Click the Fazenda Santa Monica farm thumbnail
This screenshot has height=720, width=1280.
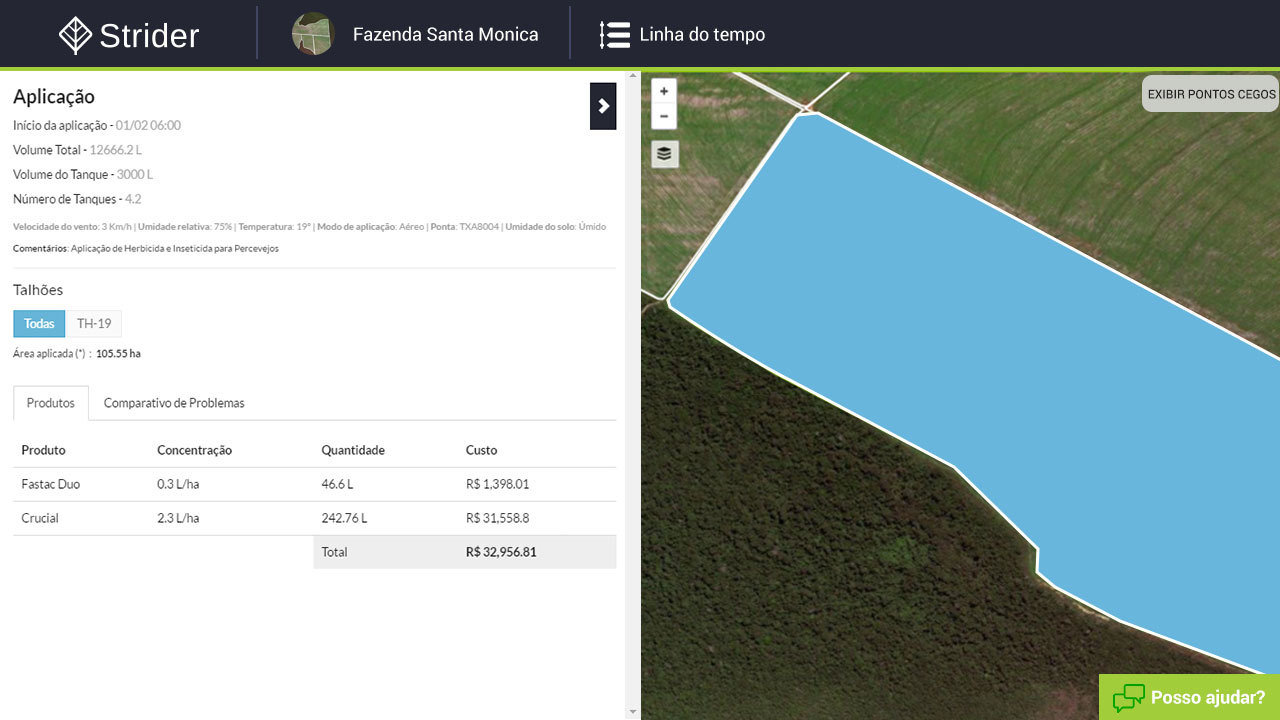tap(312, 34)
